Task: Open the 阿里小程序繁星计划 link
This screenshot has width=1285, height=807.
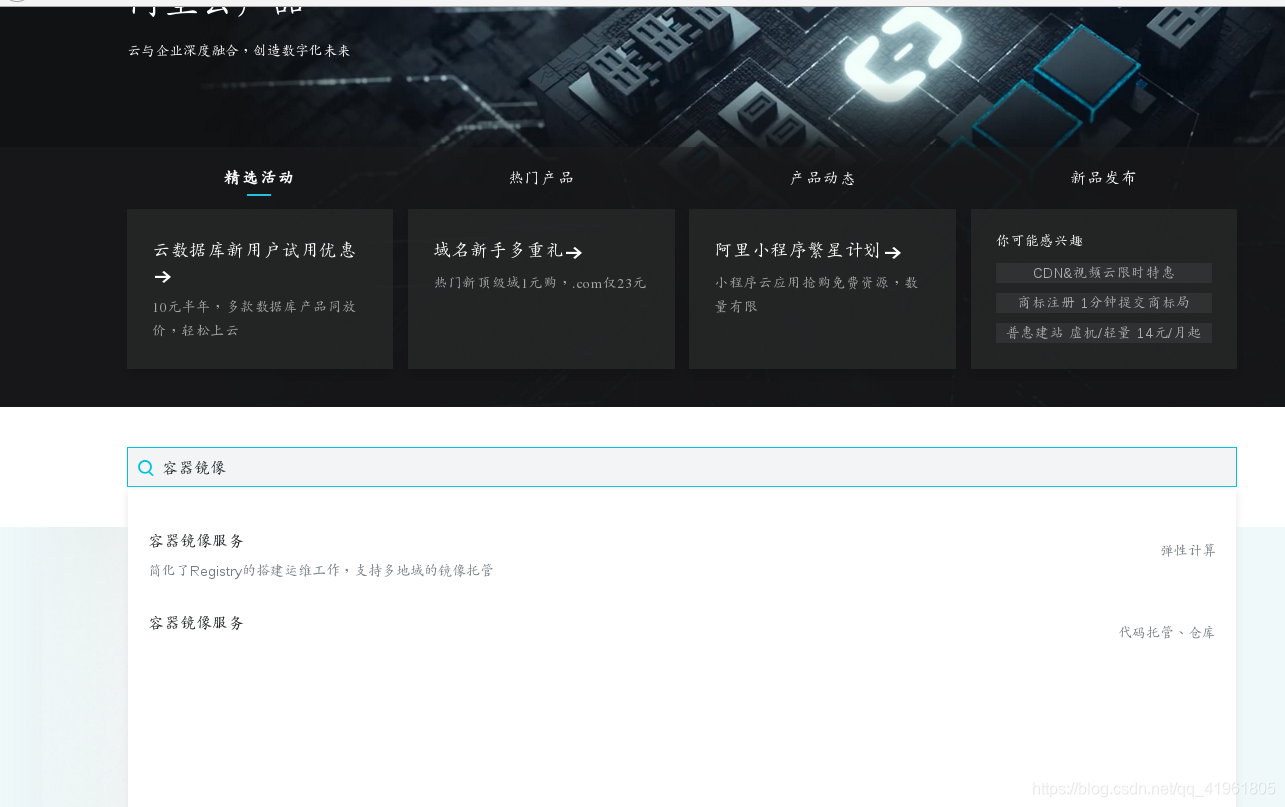Action: [x=797, y=250]
